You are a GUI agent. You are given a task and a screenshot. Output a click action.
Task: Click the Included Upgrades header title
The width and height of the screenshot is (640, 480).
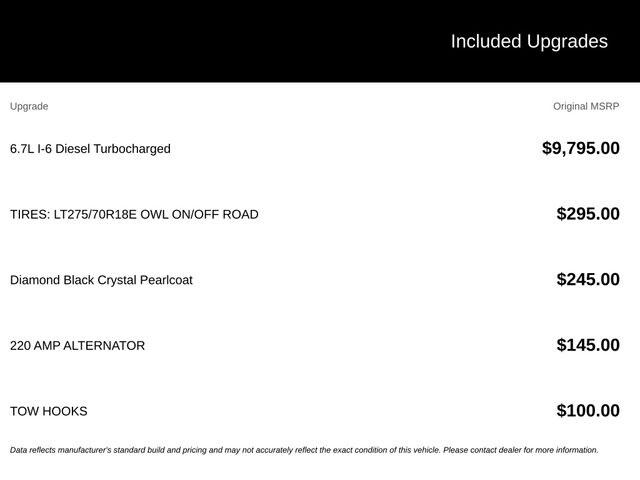(x=529, y=42)
